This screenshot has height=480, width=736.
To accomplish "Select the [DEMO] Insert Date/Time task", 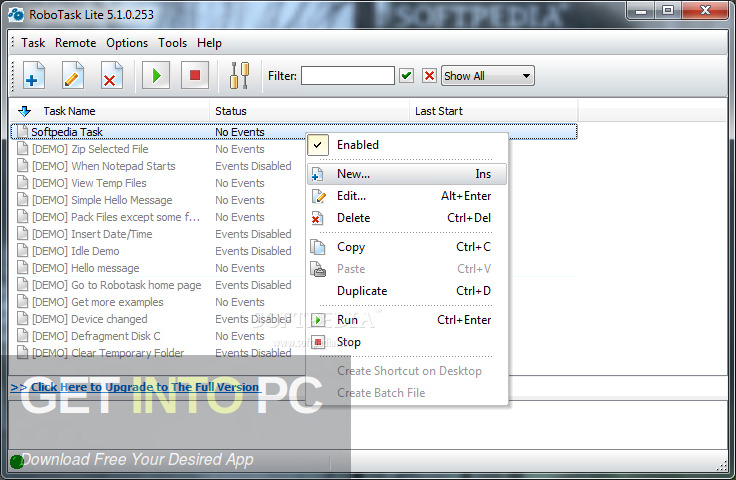I will tap(92, 234).
